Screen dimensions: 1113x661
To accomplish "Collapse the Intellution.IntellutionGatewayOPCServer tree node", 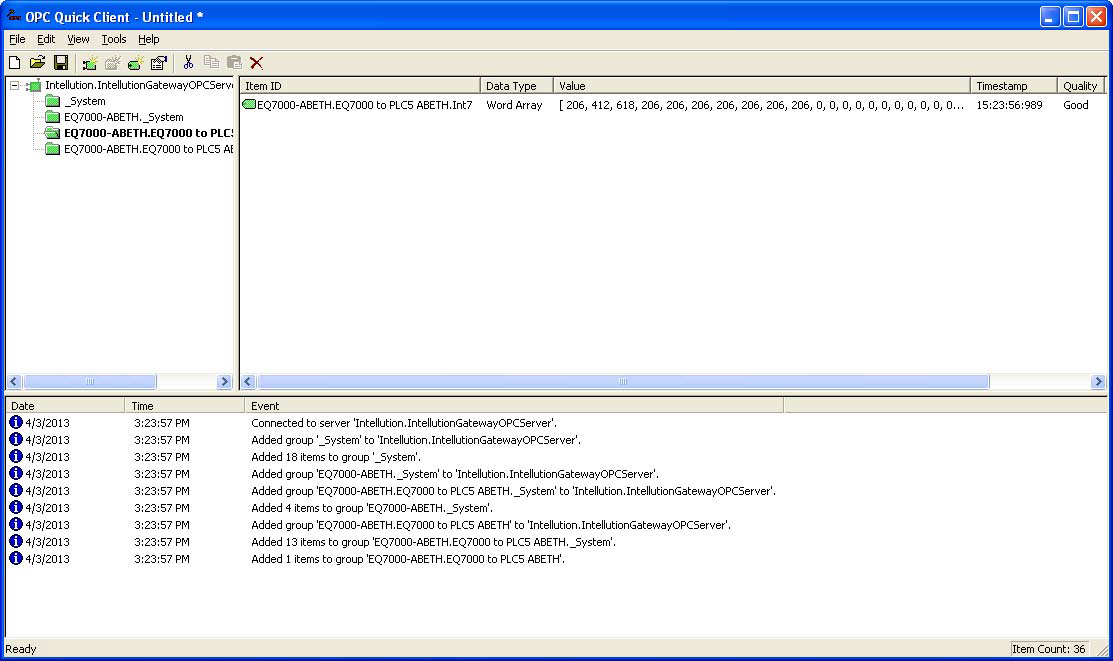I will tap(15, 86).
